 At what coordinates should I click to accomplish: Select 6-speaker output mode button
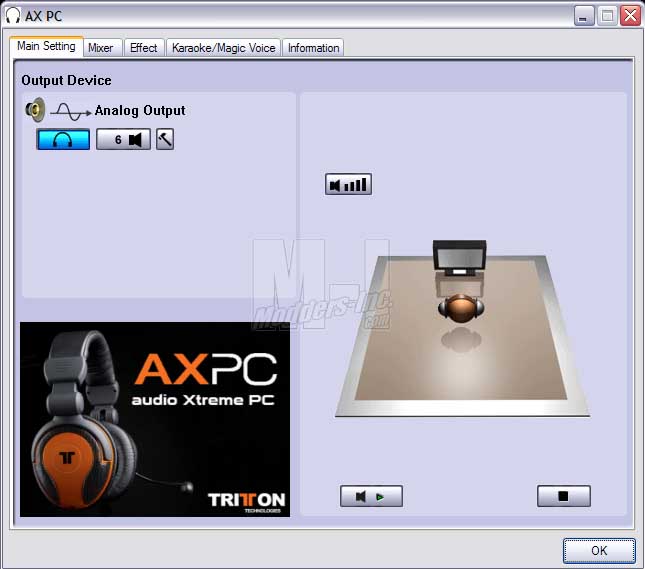click(123, 139)
